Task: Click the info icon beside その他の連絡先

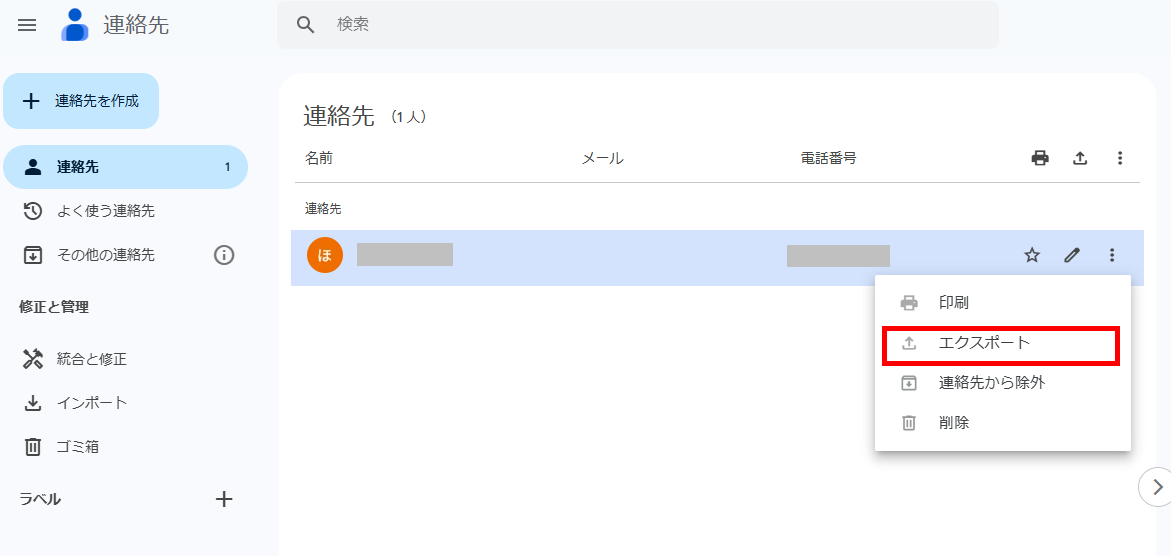Action: [x=224, y=255]
